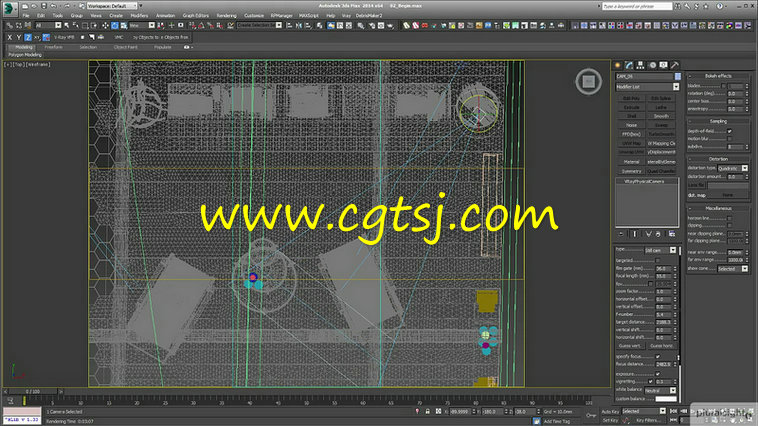
Task: Click the Guess vert. button
Action: coord(630,346)
